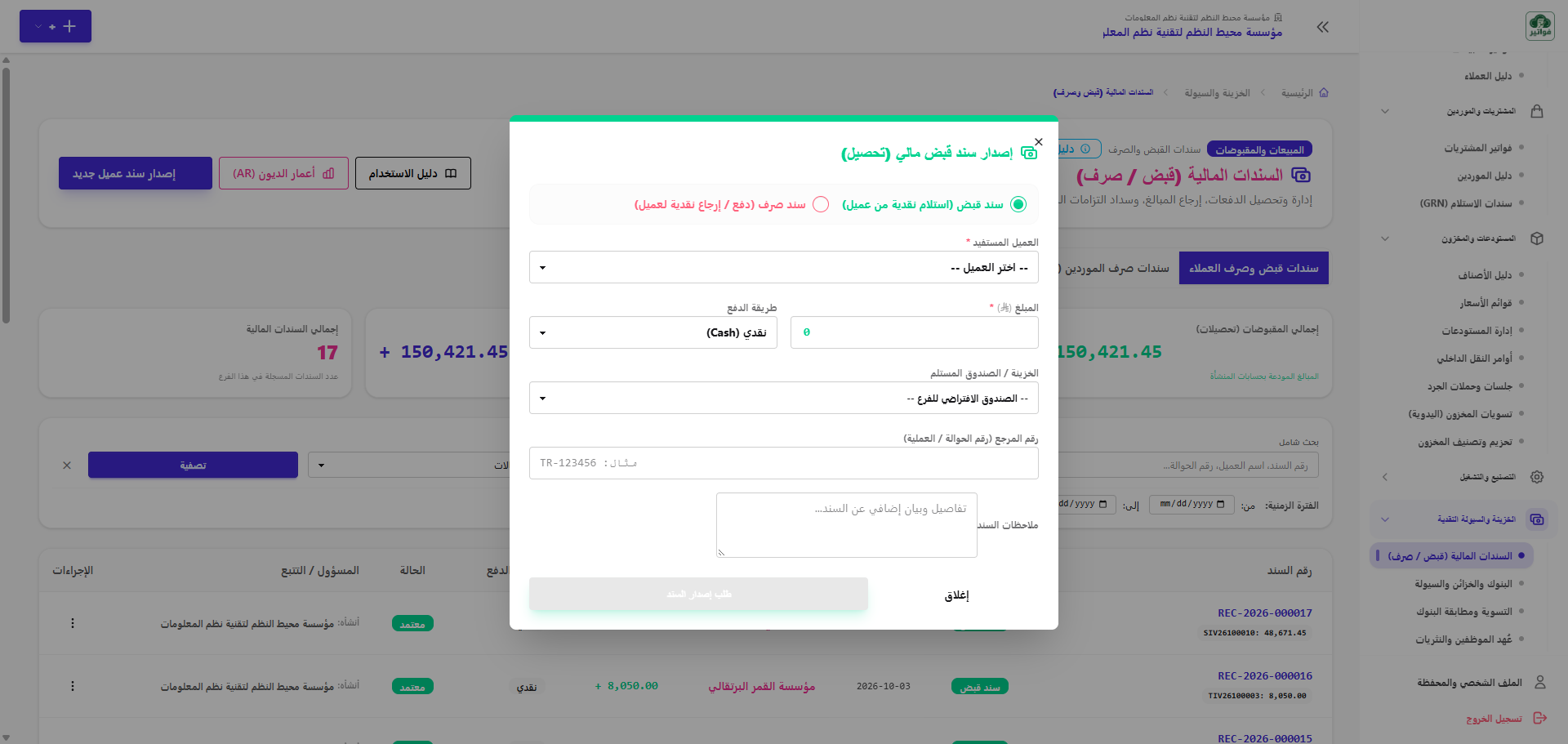Open actions menu for REC-2026-000016 row
This screenshot has height=744, width=1568.
point(73,686)
